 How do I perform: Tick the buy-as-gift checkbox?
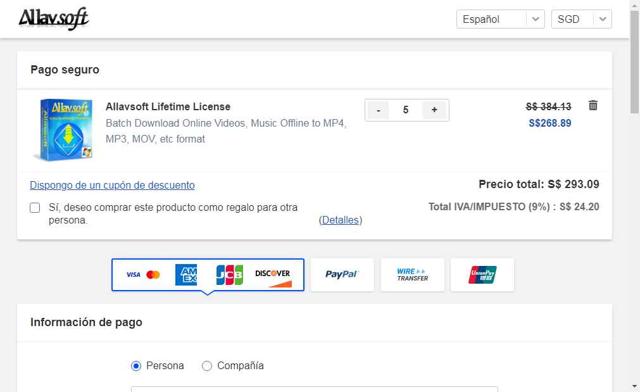(35, 208)
